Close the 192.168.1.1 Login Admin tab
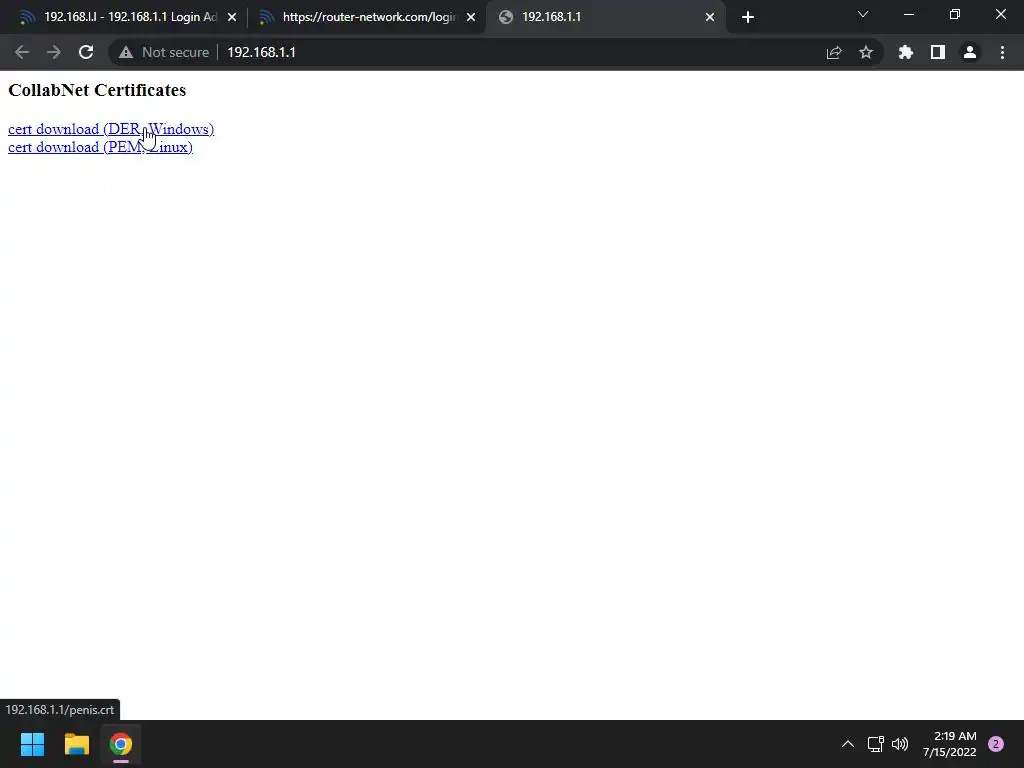The height and width of the screenshot is (768, 1024). pos(232,17)
